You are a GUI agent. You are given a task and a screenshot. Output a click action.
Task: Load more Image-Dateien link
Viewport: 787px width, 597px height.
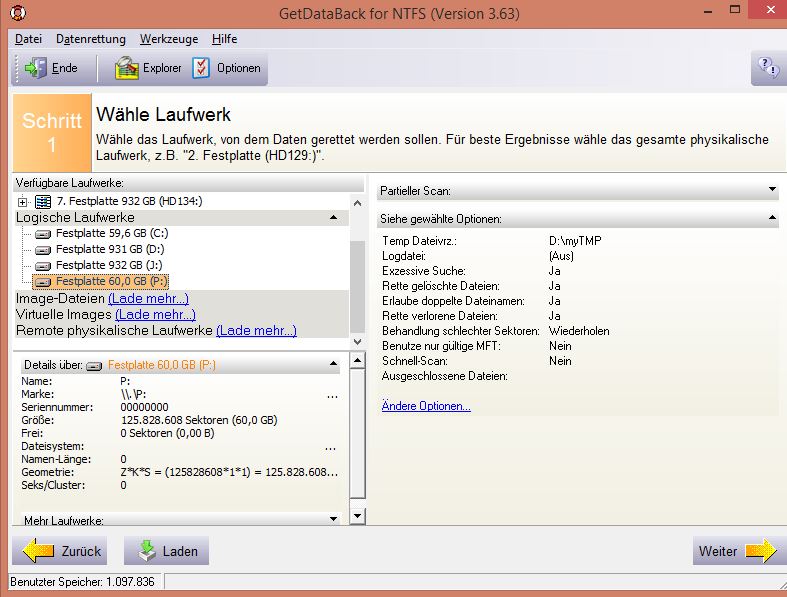149,299
